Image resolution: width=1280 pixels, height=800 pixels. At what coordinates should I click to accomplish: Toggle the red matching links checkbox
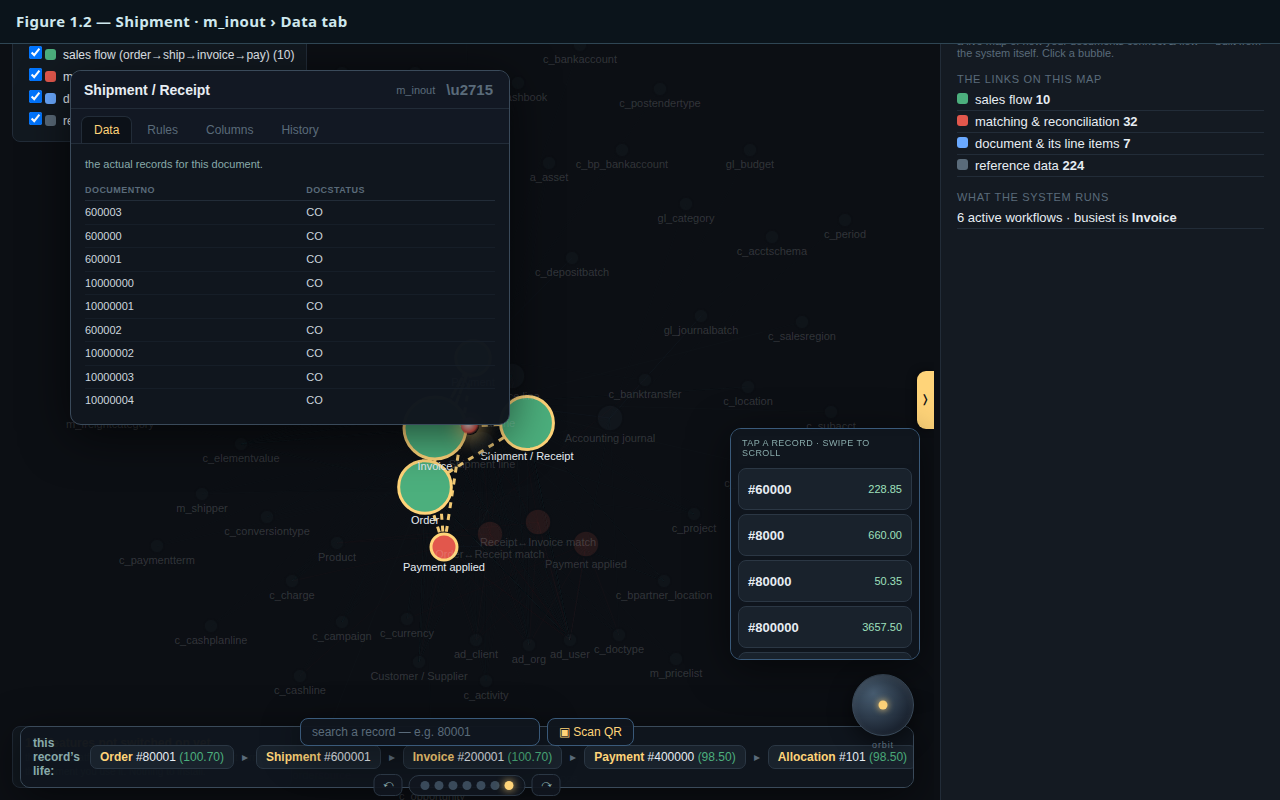pos(36,75)
